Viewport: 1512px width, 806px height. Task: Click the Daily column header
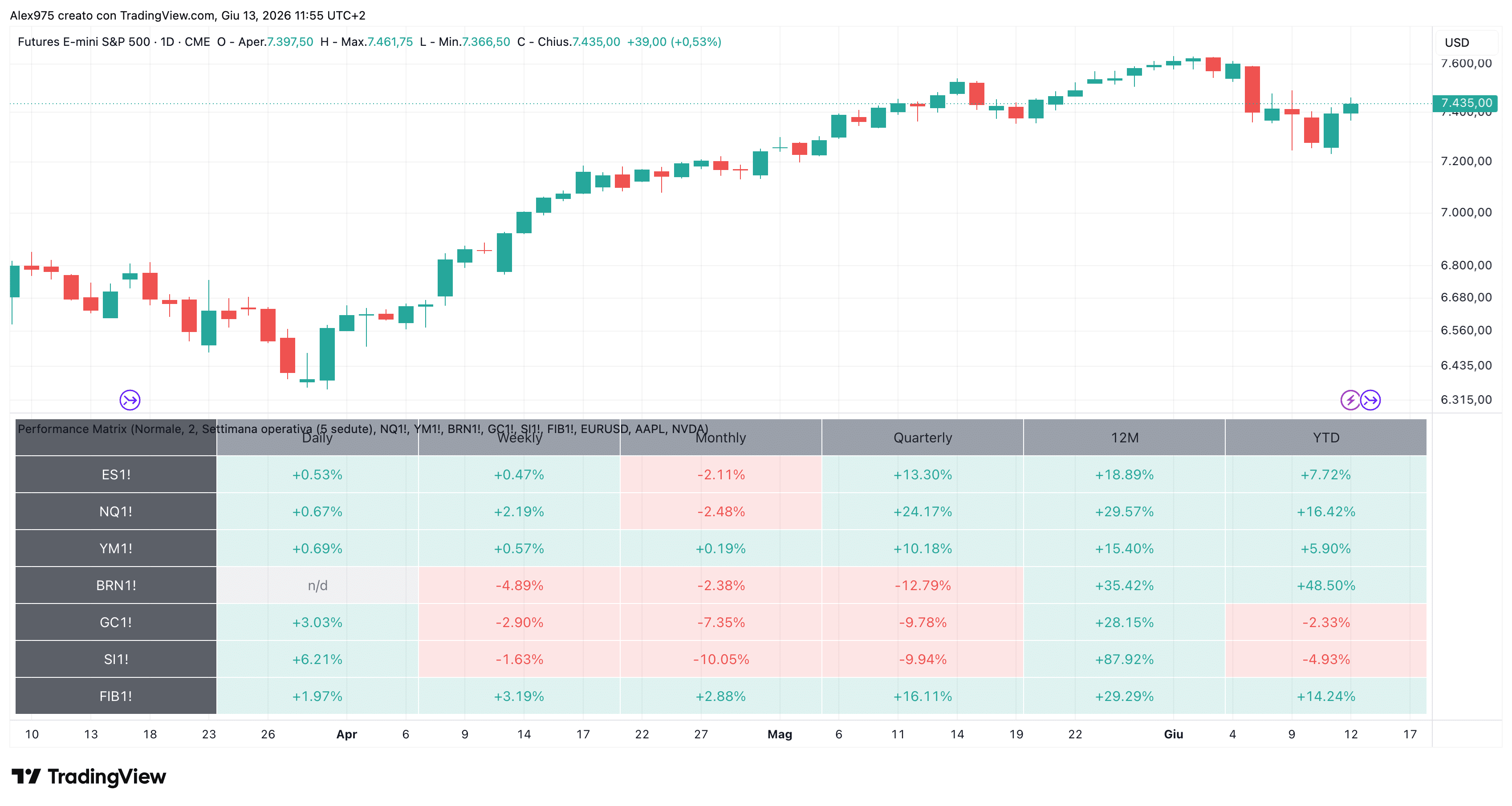pos(317,437)
